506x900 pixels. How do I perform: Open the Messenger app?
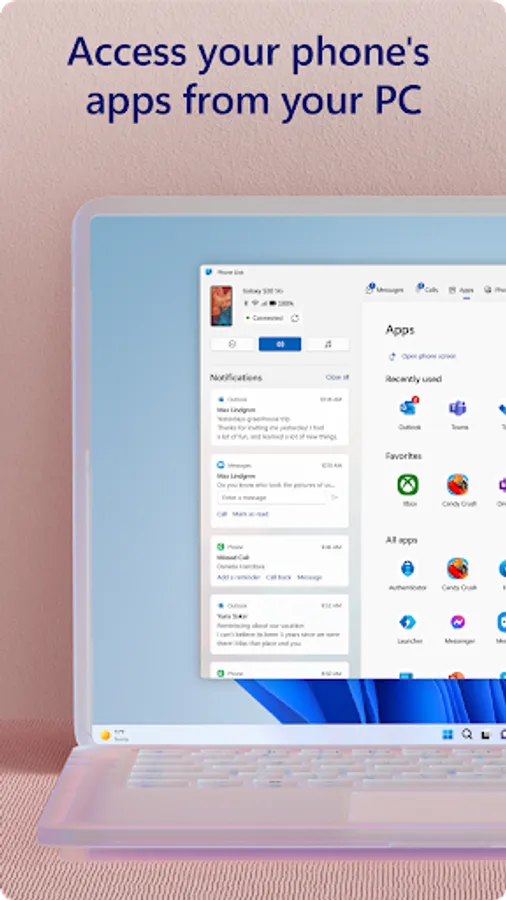(x=458, y=628)
